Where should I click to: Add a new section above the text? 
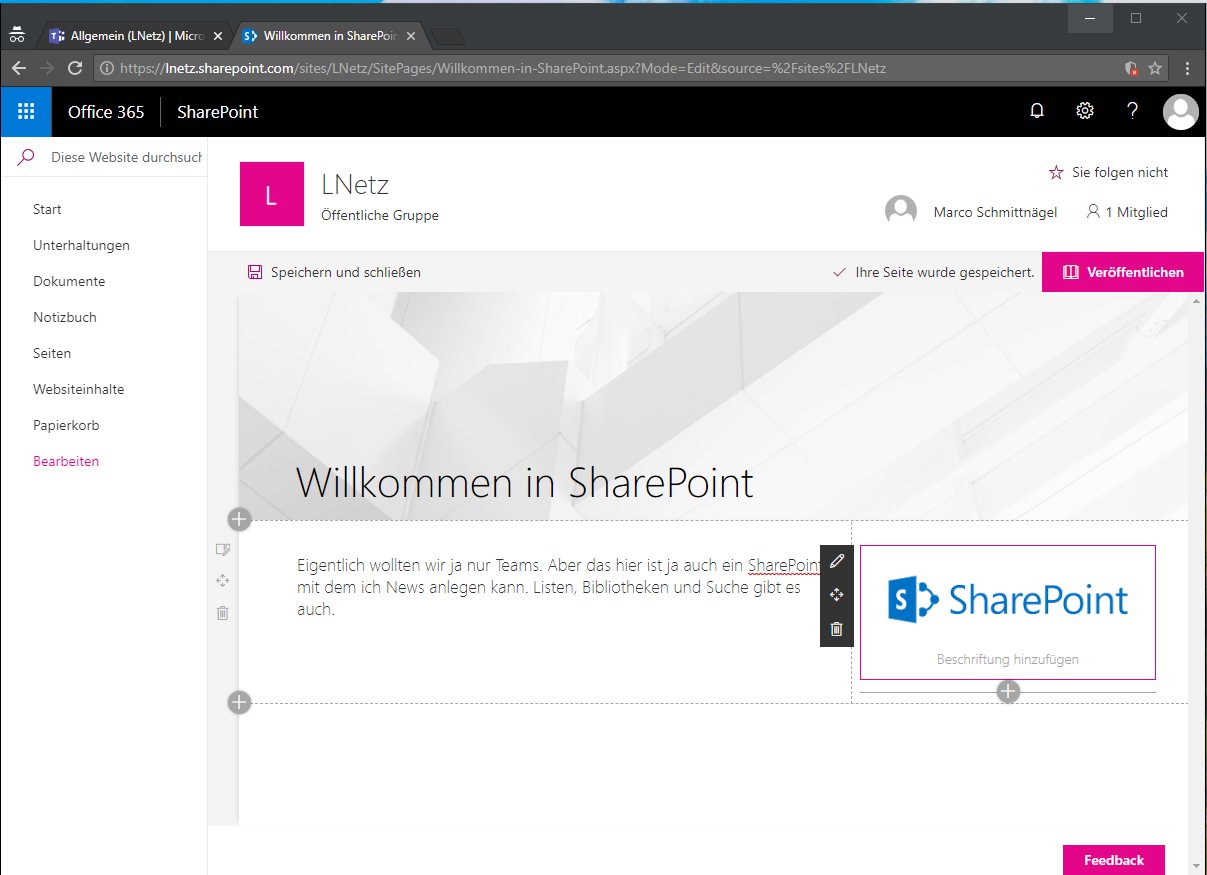pyautogui.click(x=239, y=519)
